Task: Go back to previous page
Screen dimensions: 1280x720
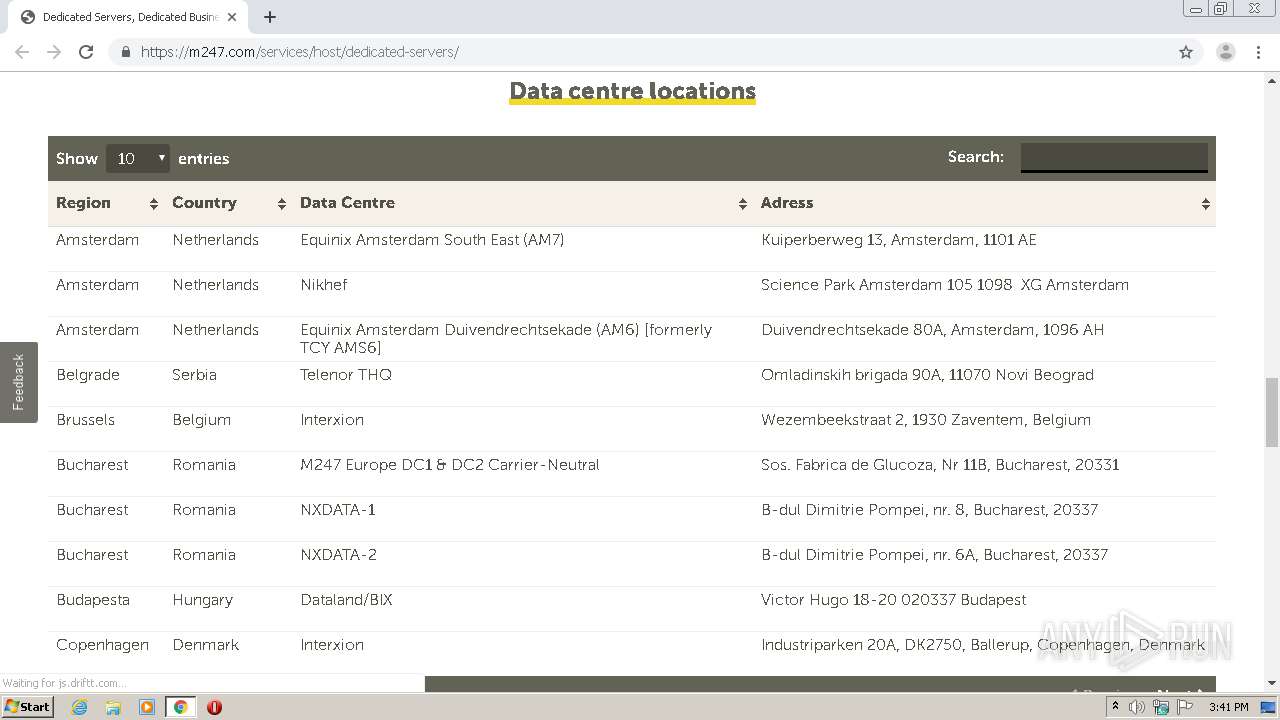Action: click(x=22, y=52)
